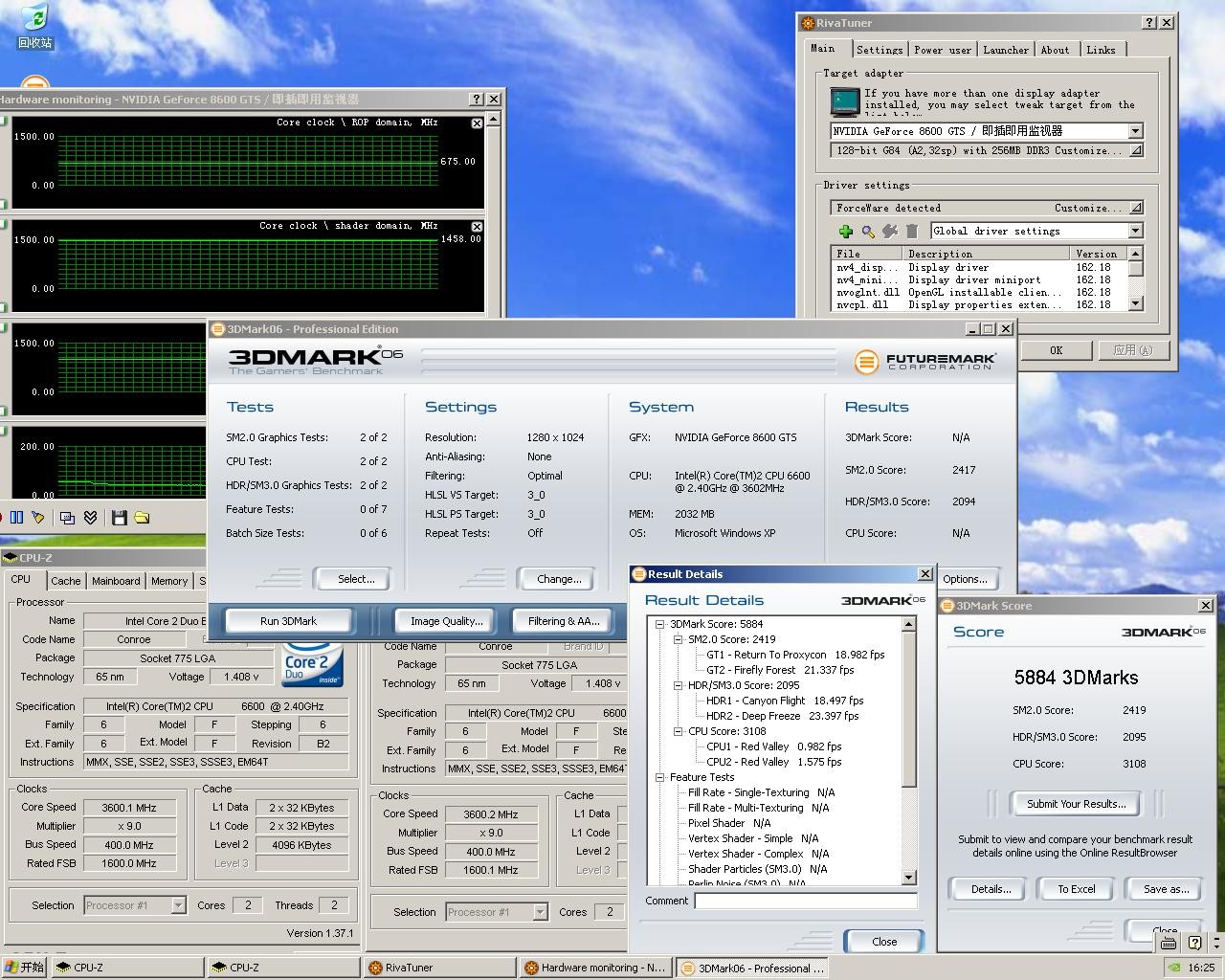The height and width of the screenshot is (980, 1225).
Task: Collapse the Feature Tests tree node
Action: 659,777
